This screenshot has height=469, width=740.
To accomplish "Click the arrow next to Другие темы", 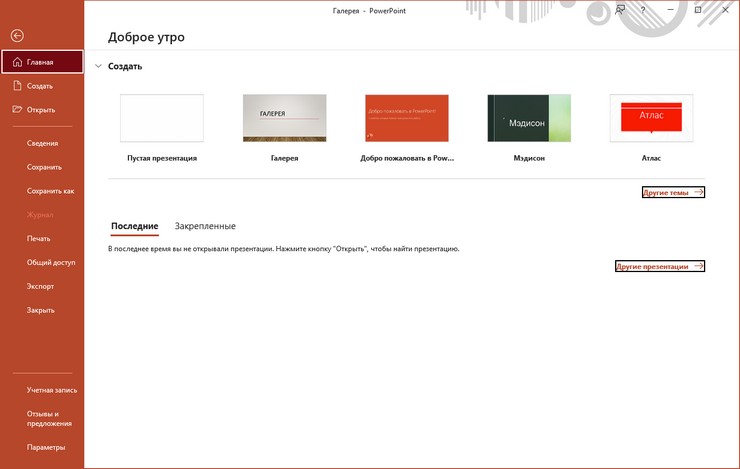I will pos(698,192).
